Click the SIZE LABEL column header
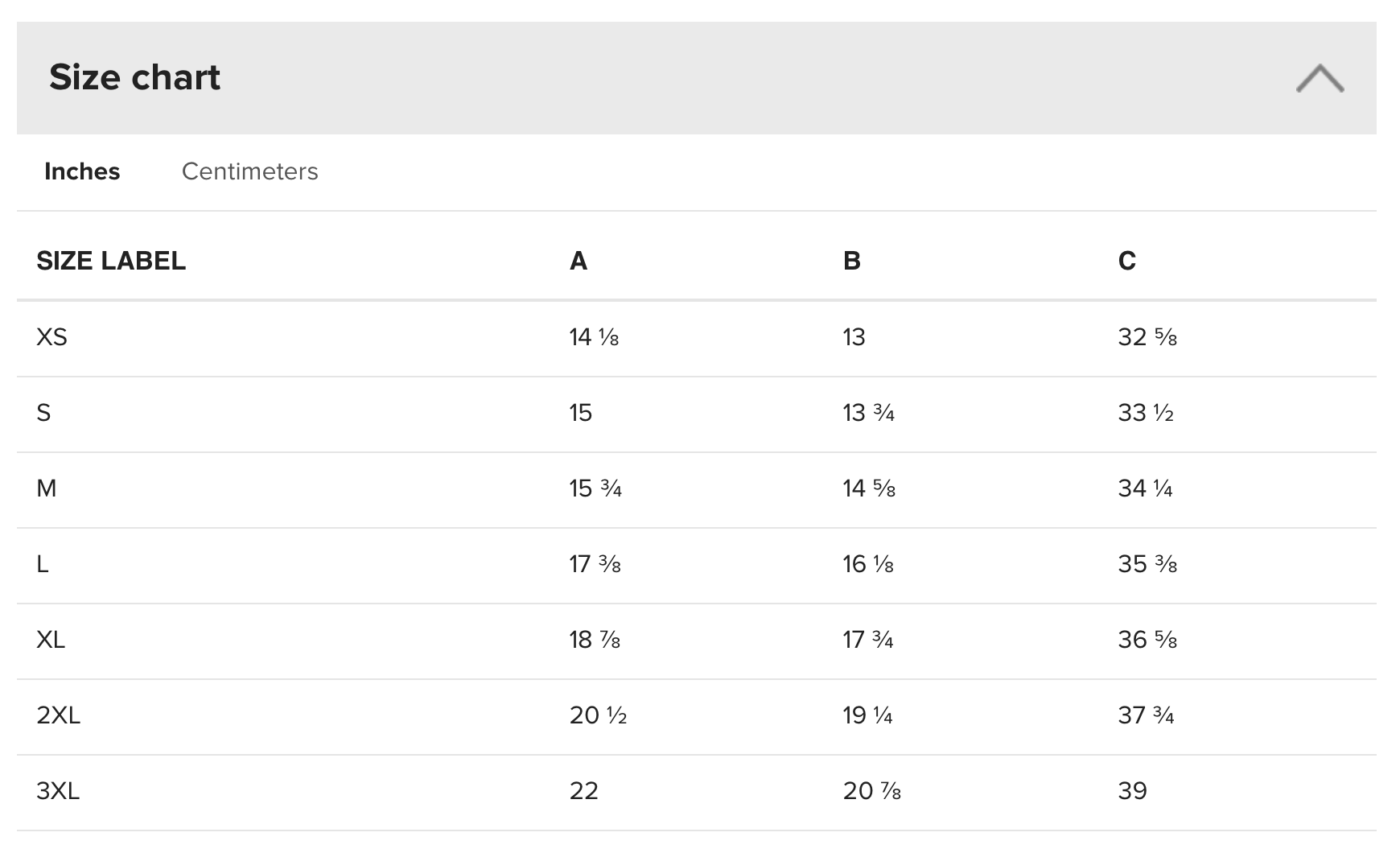1400x853 pixels. (111, 261)
